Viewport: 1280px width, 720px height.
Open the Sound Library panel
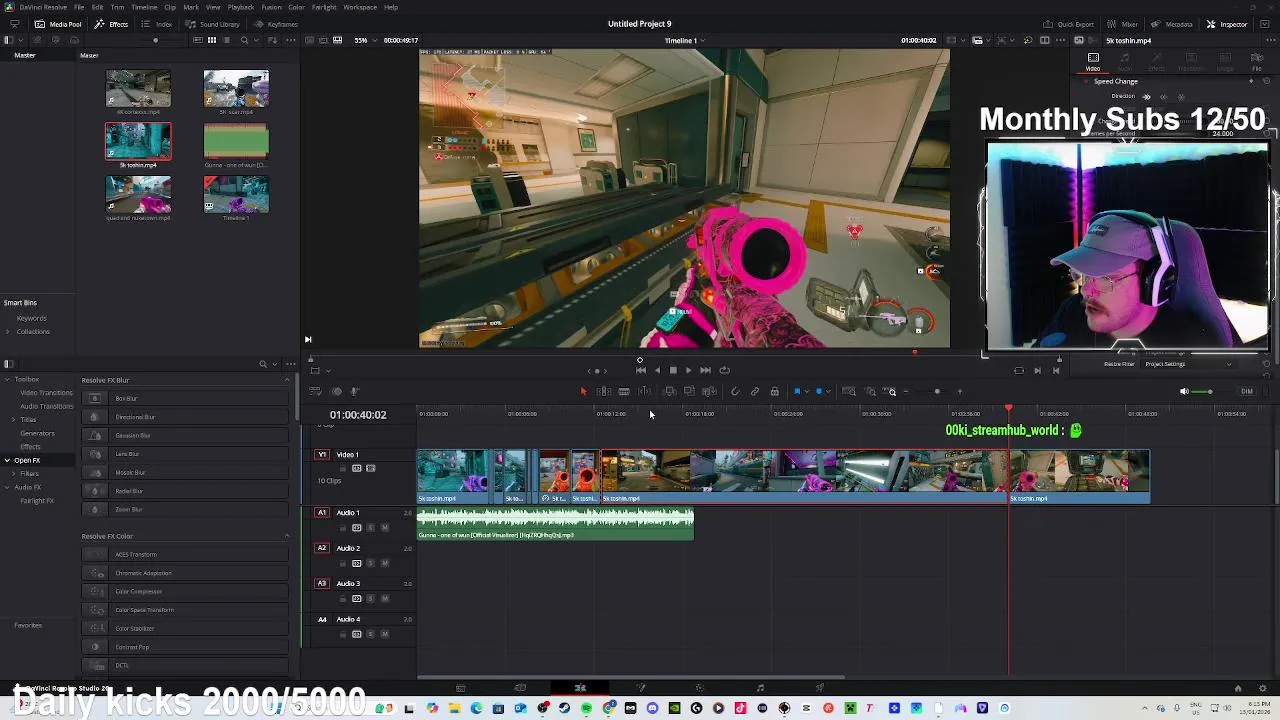coord(213,24)
